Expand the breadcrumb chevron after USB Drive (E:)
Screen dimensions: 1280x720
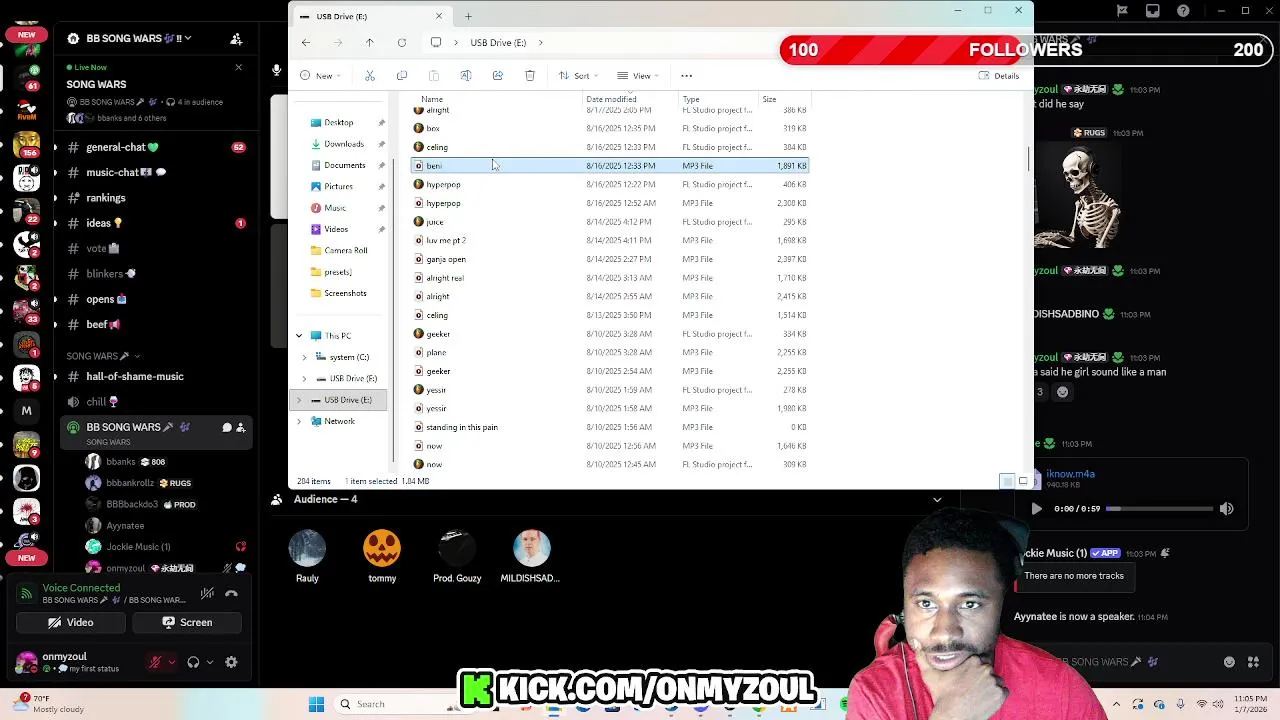coord(541,43)
